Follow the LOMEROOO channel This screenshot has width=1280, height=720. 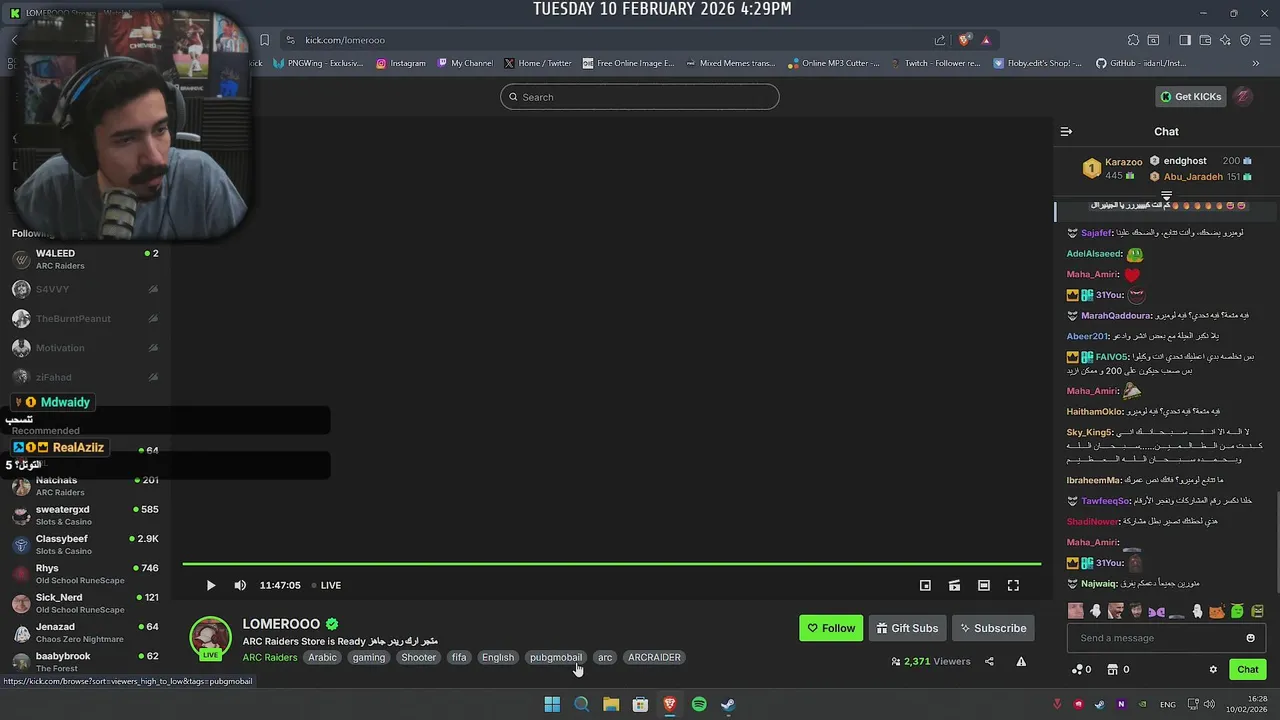pyautogui.click(x=831, y=628)
